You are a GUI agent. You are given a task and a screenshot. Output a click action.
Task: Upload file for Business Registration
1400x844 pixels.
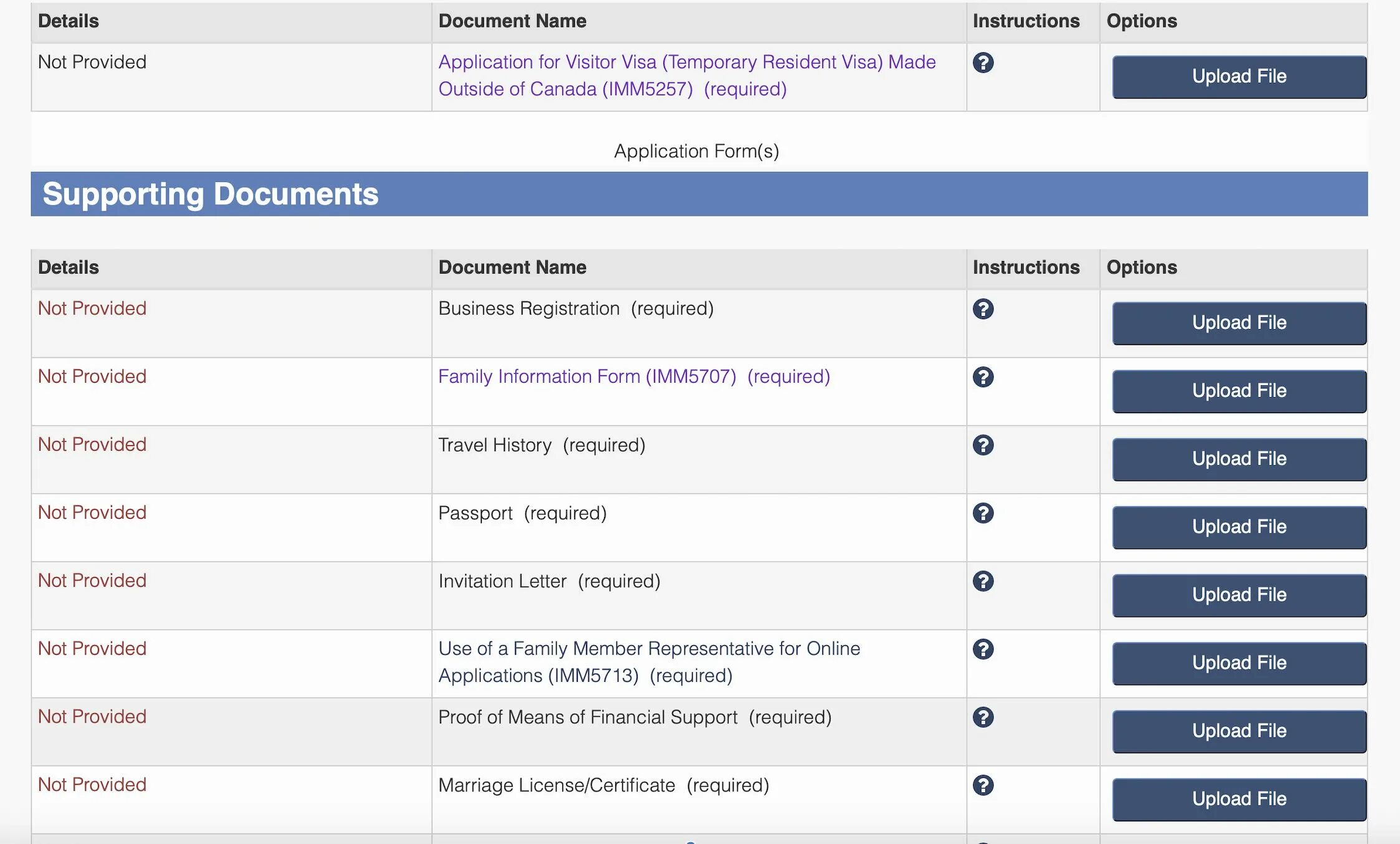click(1239, 323)
